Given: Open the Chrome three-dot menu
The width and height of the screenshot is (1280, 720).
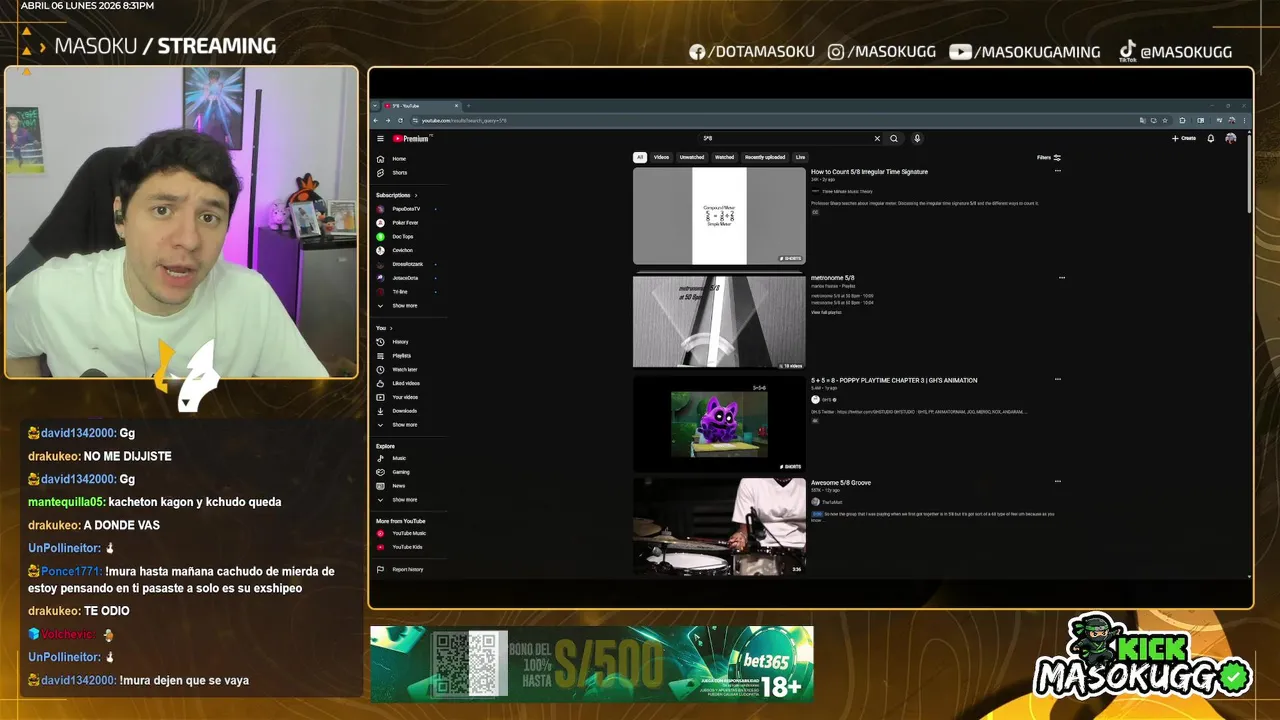Looking at the screenshot, I should [1243, 120].
